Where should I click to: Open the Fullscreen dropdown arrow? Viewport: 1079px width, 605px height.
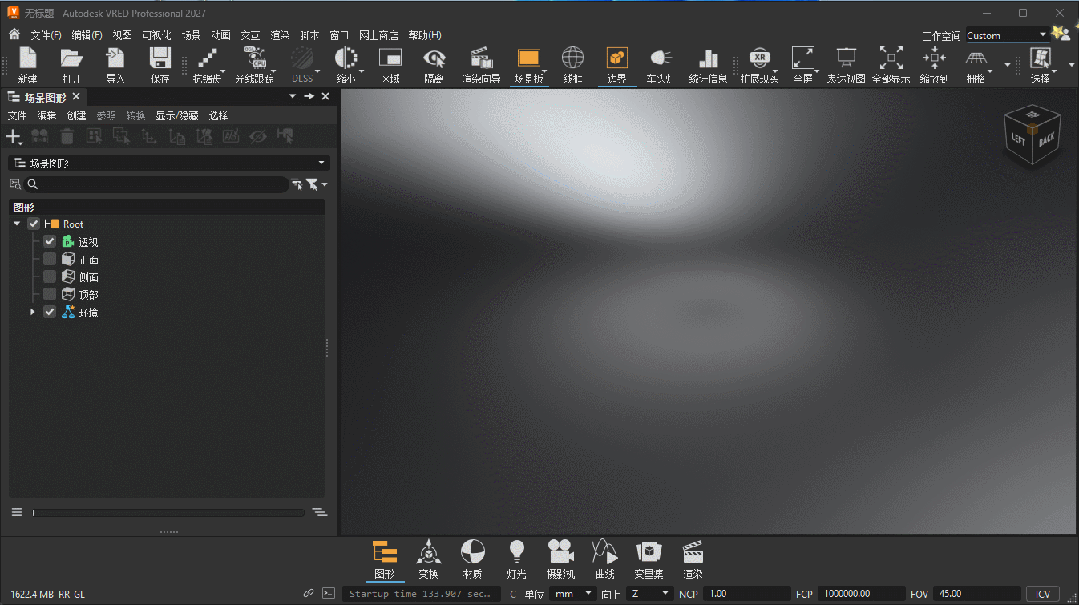click(817, 70)
